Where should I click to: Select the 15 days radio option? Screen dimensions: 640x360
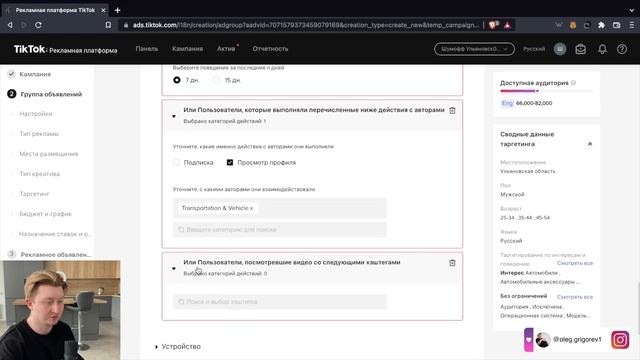click(x=216, y=80)
